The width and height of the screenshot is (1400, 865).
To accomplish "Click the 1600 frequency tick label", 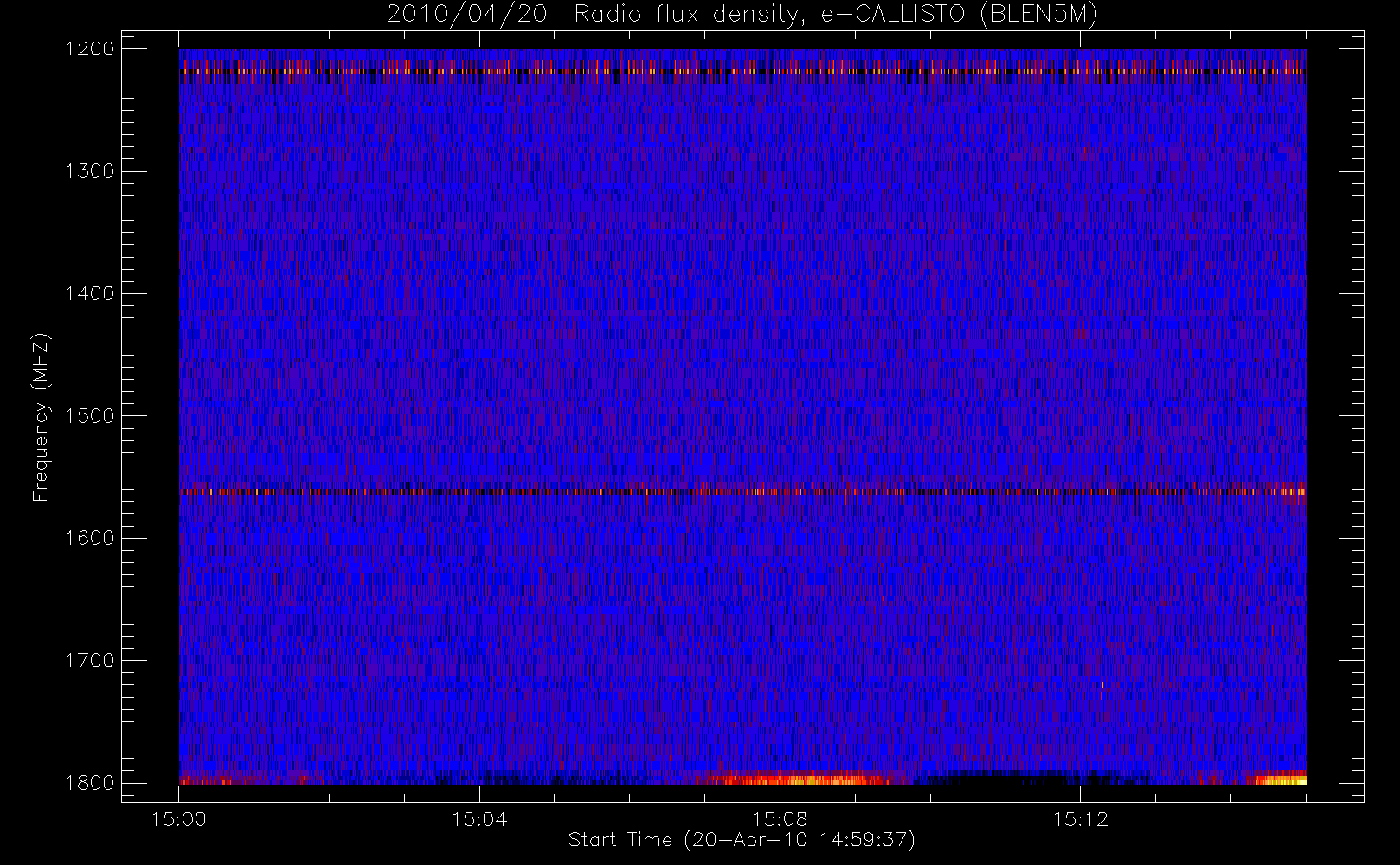I will click(90, 538).
